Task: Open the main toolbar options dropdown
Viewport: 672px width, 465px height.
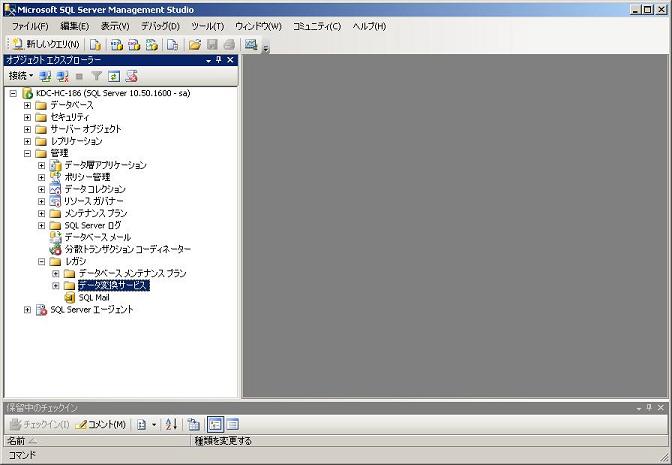Action: tap(265, 48)
